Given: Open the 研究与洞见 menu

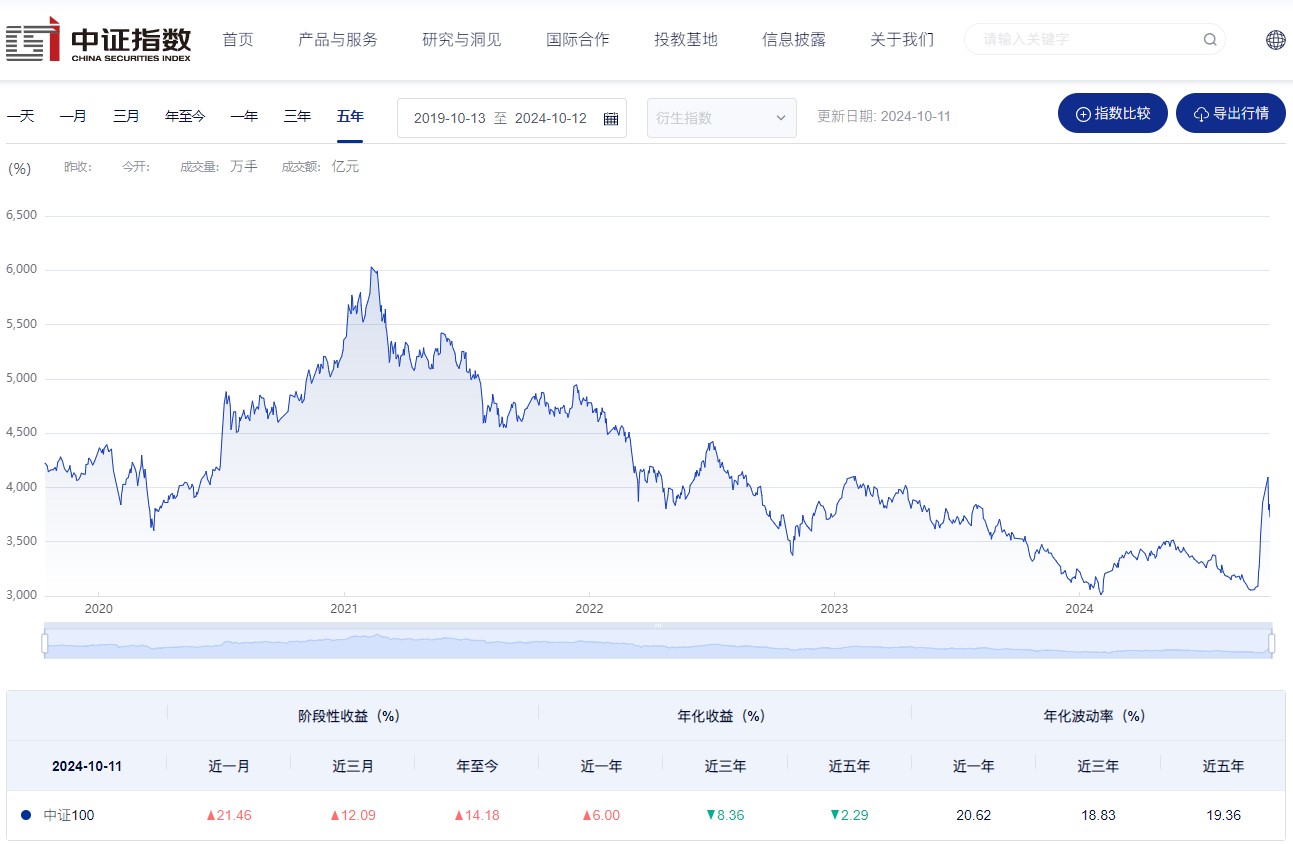Looking at the screenshot, I should (461, 40).
